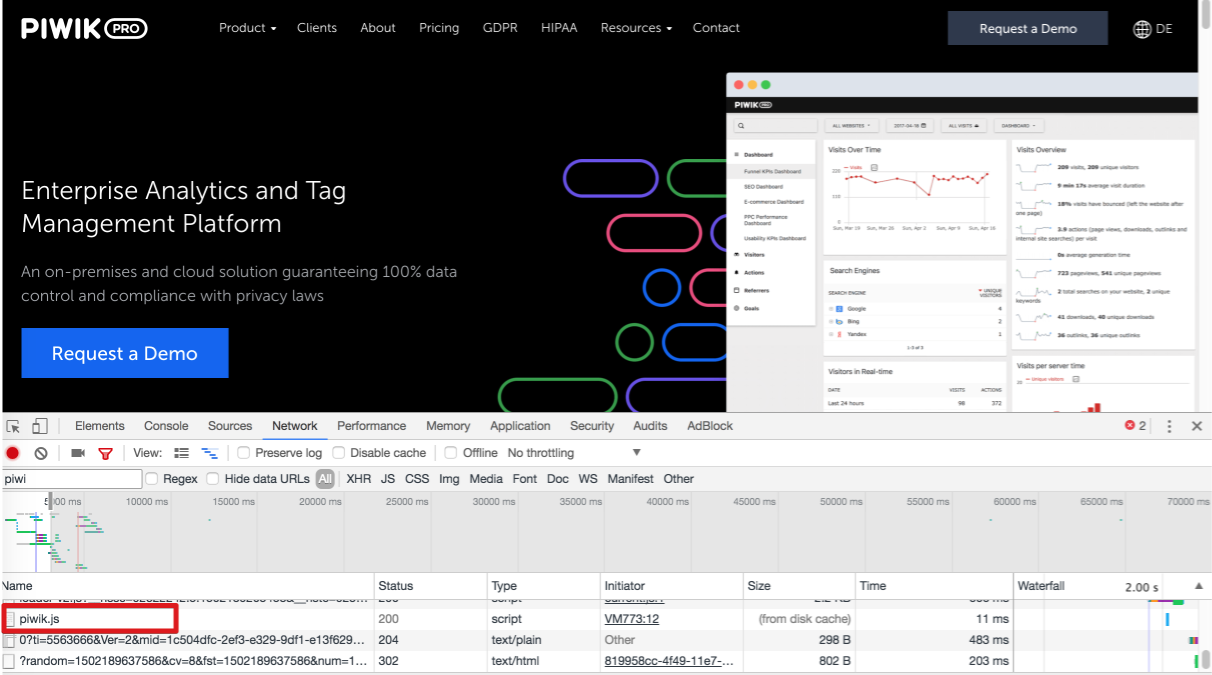Screen dimensions: 1212x675
Task: Open the Clients page link
Action: pos(316,28)
